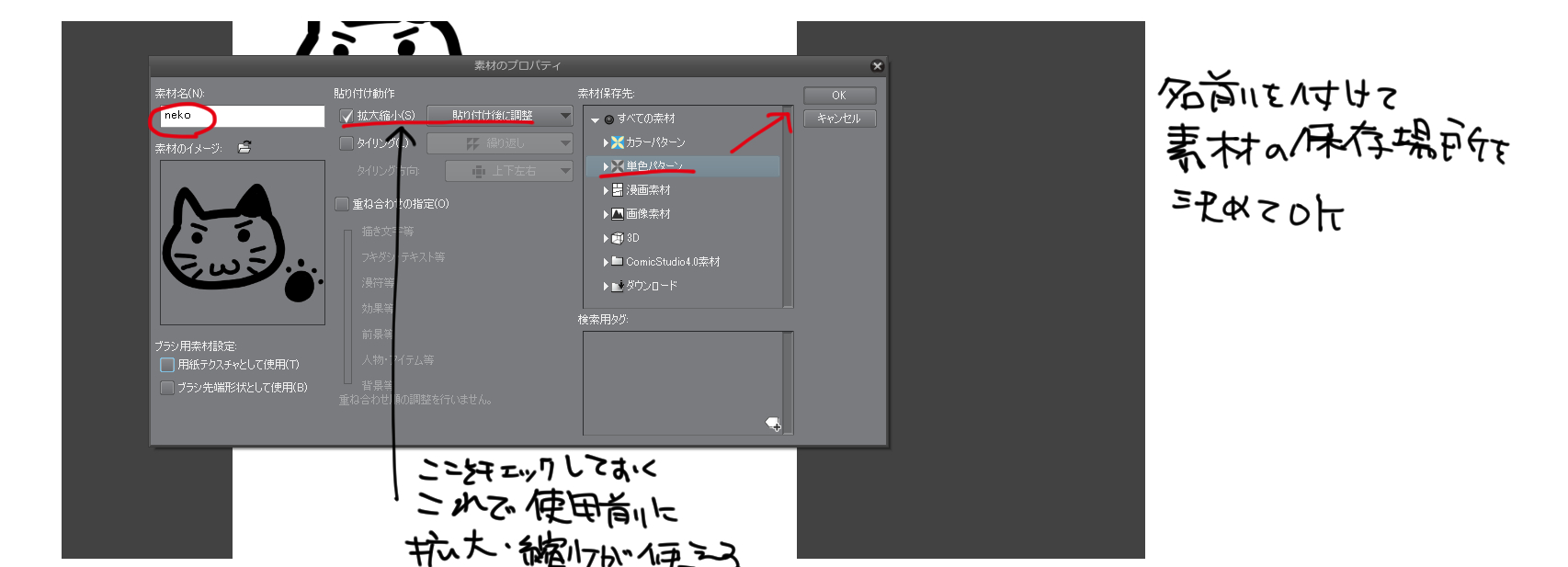Click the 重ね合わせの指定(O) checkbox
This screenshot has height=567, width=1568.
tap(343, 204)
